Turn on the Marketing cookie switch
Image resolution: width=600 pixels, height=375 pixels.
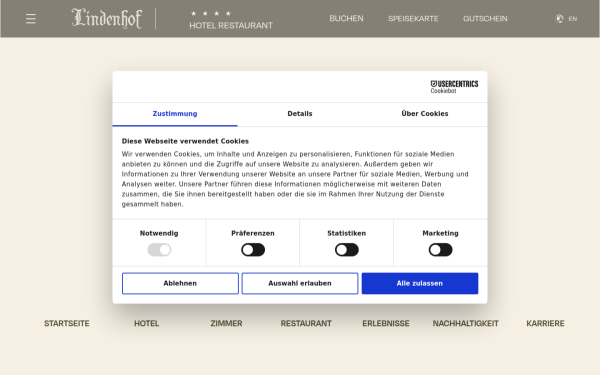coord(440,250)
